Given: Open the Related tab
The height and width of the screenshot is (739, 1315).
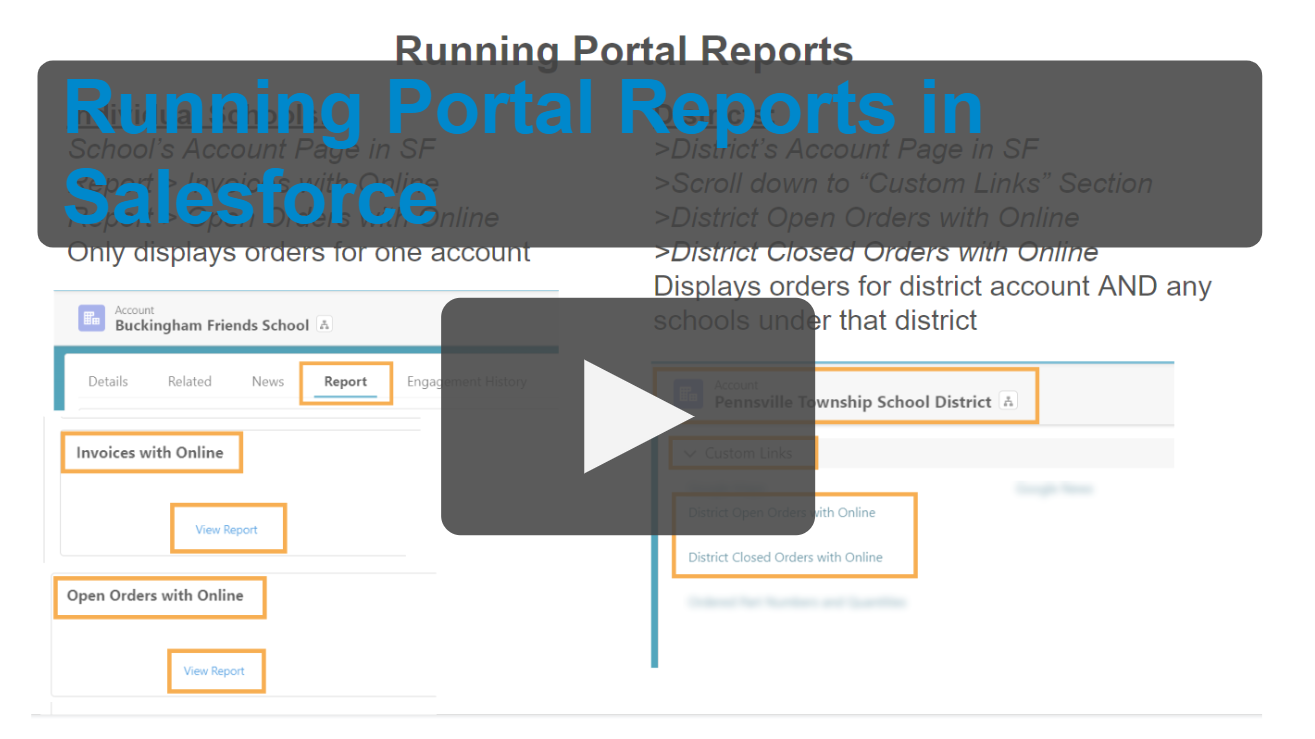Looking at the screenshot, I should point(190,381).
